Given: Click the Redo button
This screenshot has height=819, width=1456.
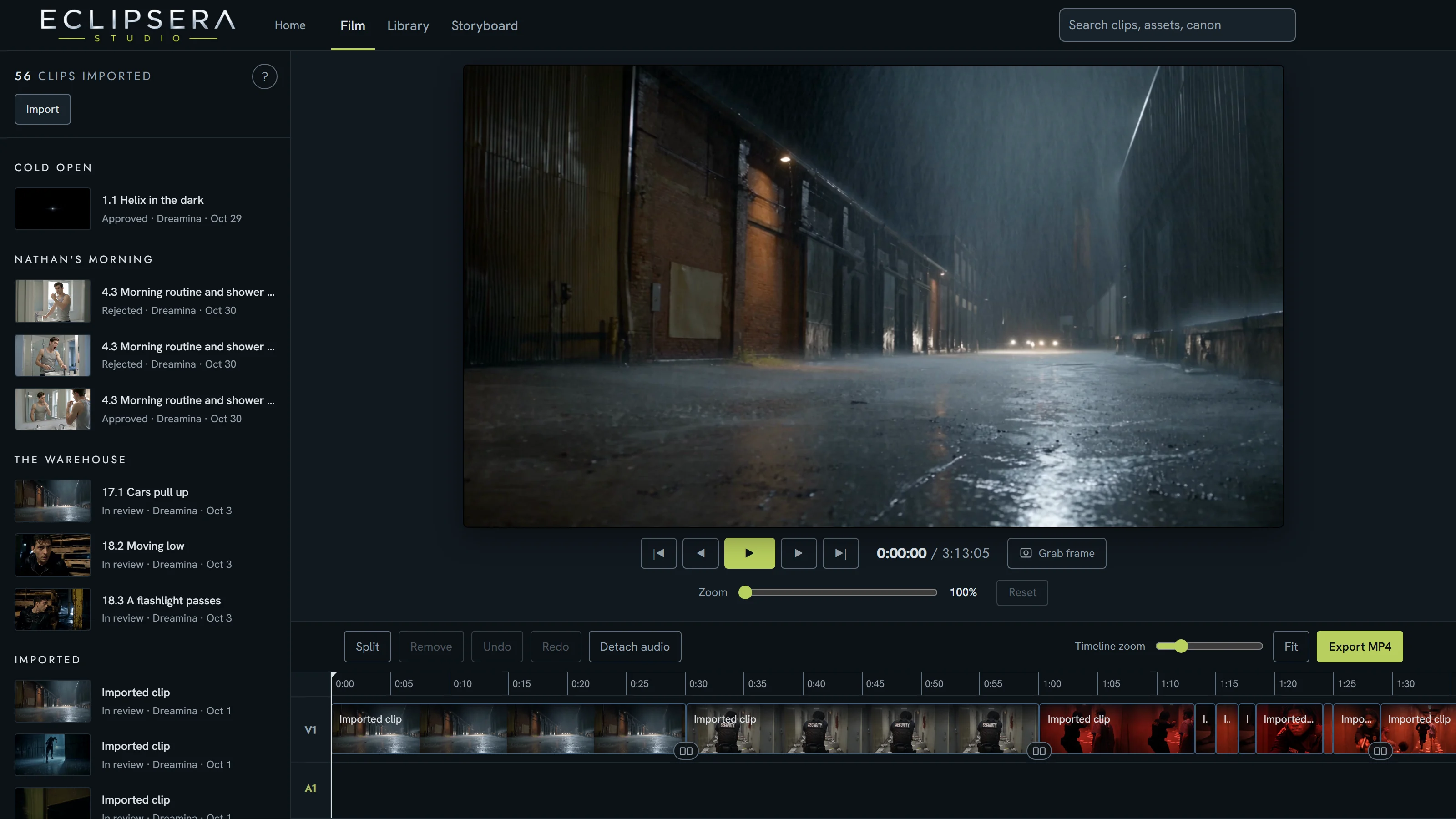Looking at the screenshot, I should [556, 646].
